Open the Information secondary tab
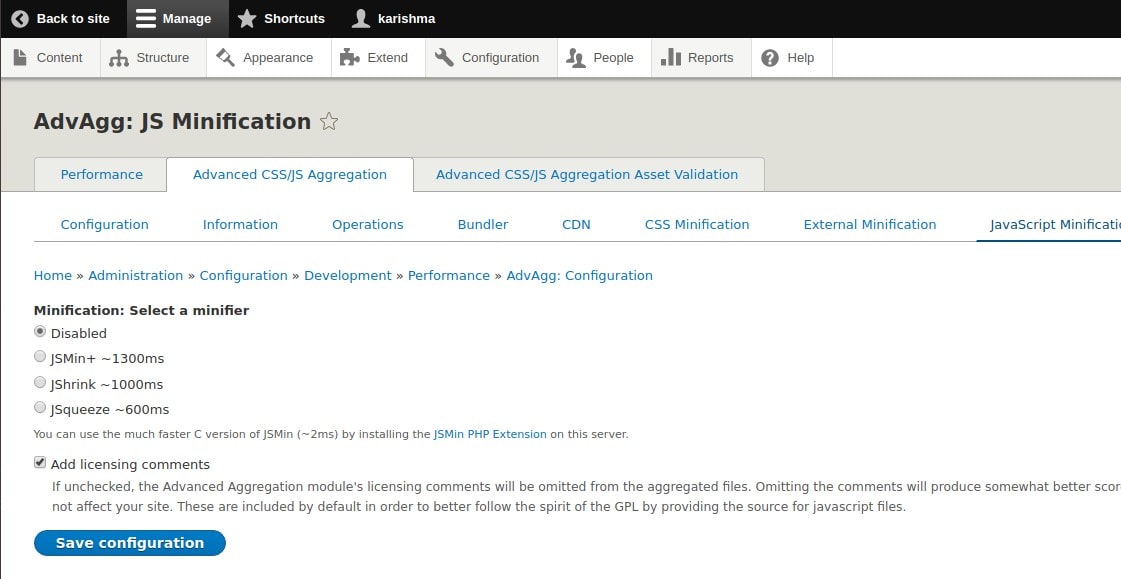1121x579 pixels. (240, 224)
